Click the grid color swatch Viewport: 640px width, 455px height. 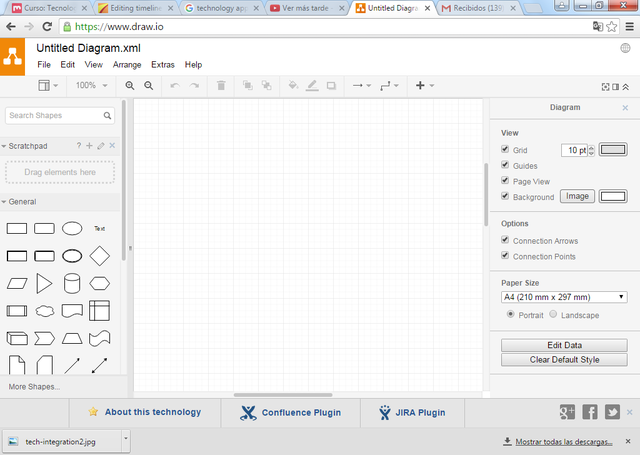[613, 149]
